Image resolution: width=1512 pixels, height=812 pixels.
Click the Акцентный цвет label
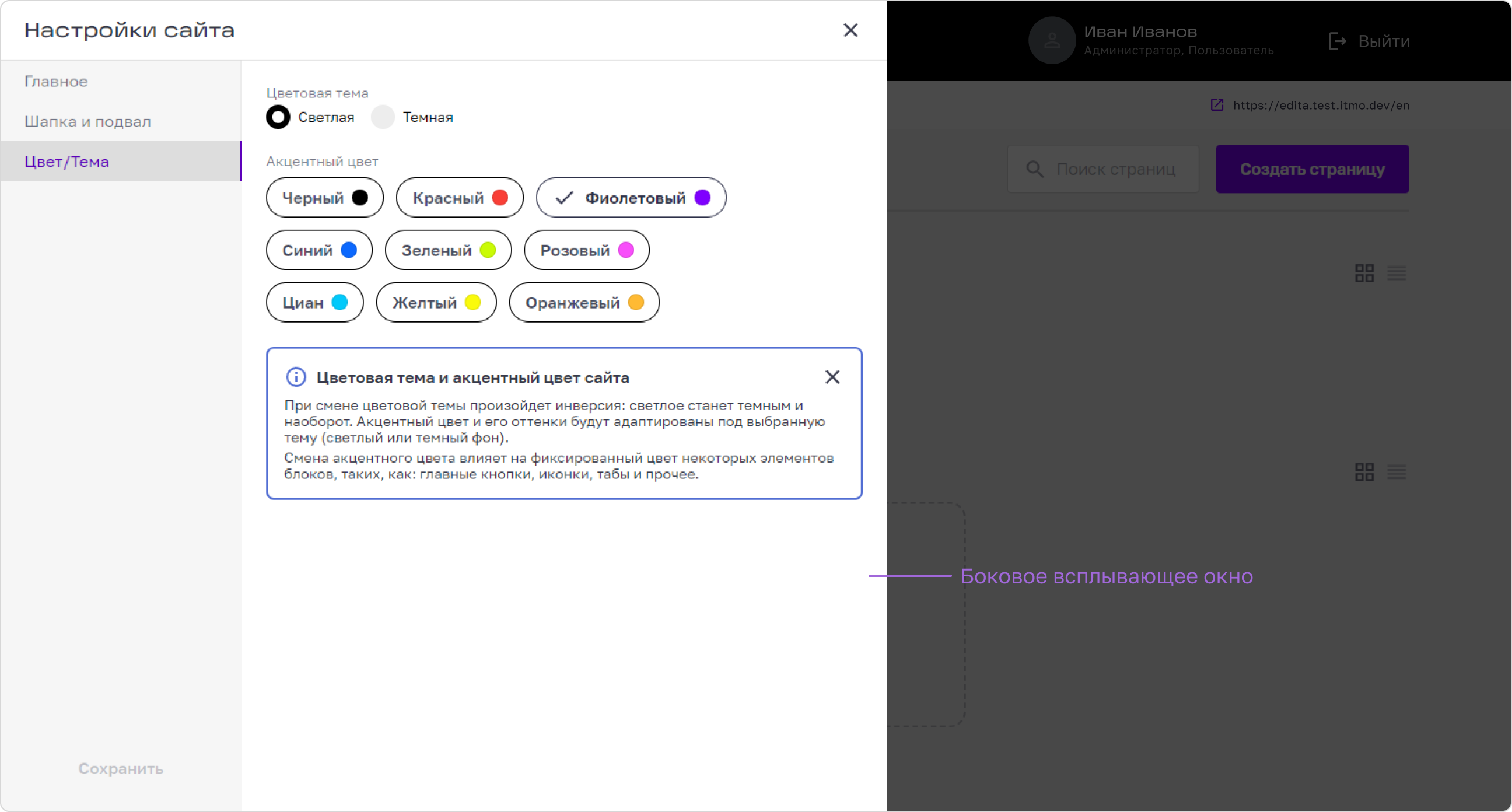[322, 162]
